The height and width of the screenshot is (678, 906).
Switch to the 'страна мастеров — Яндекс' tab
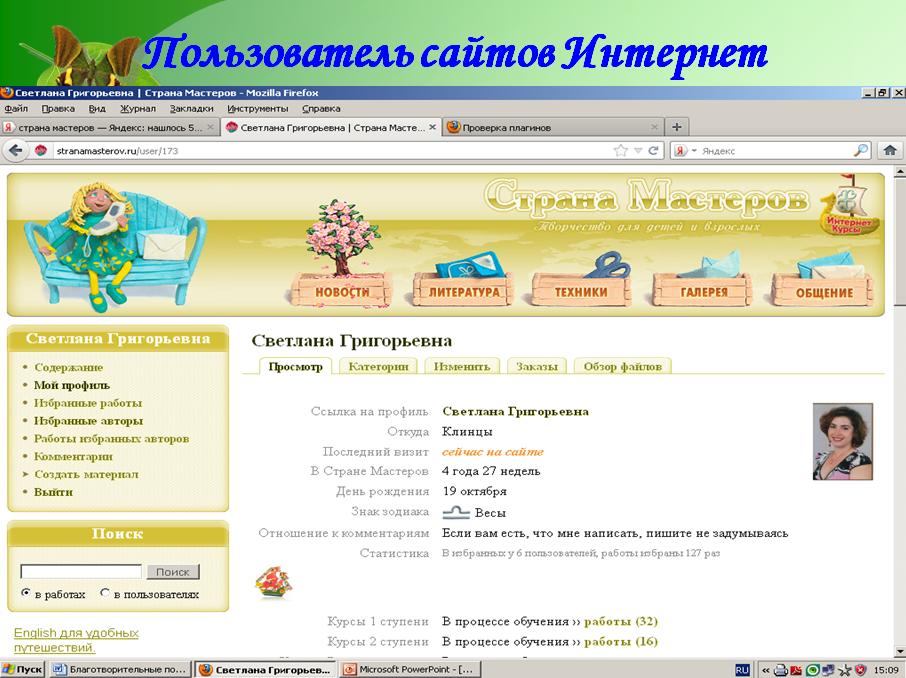click(110, 127)
